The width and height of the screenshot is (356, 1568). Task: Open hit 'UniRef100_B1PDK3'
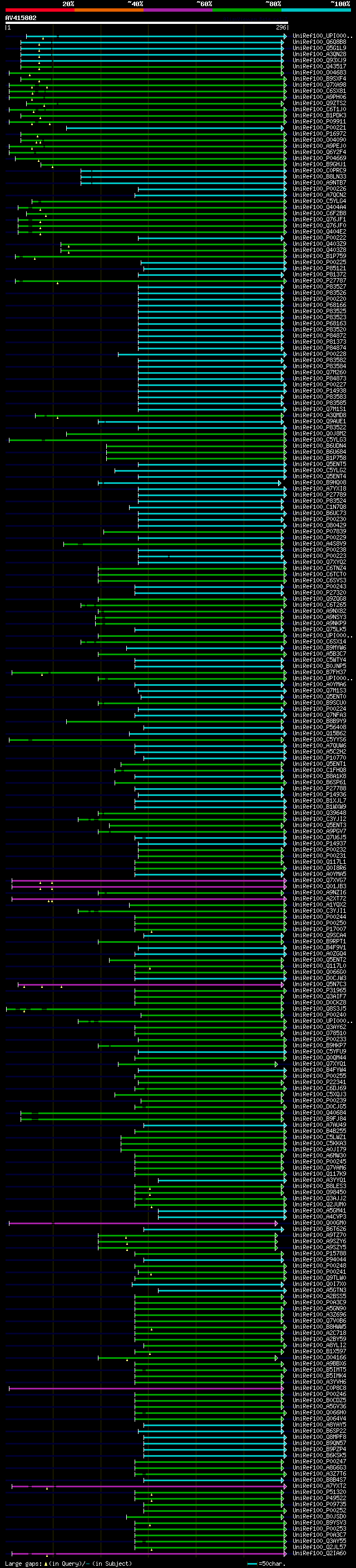319,115
